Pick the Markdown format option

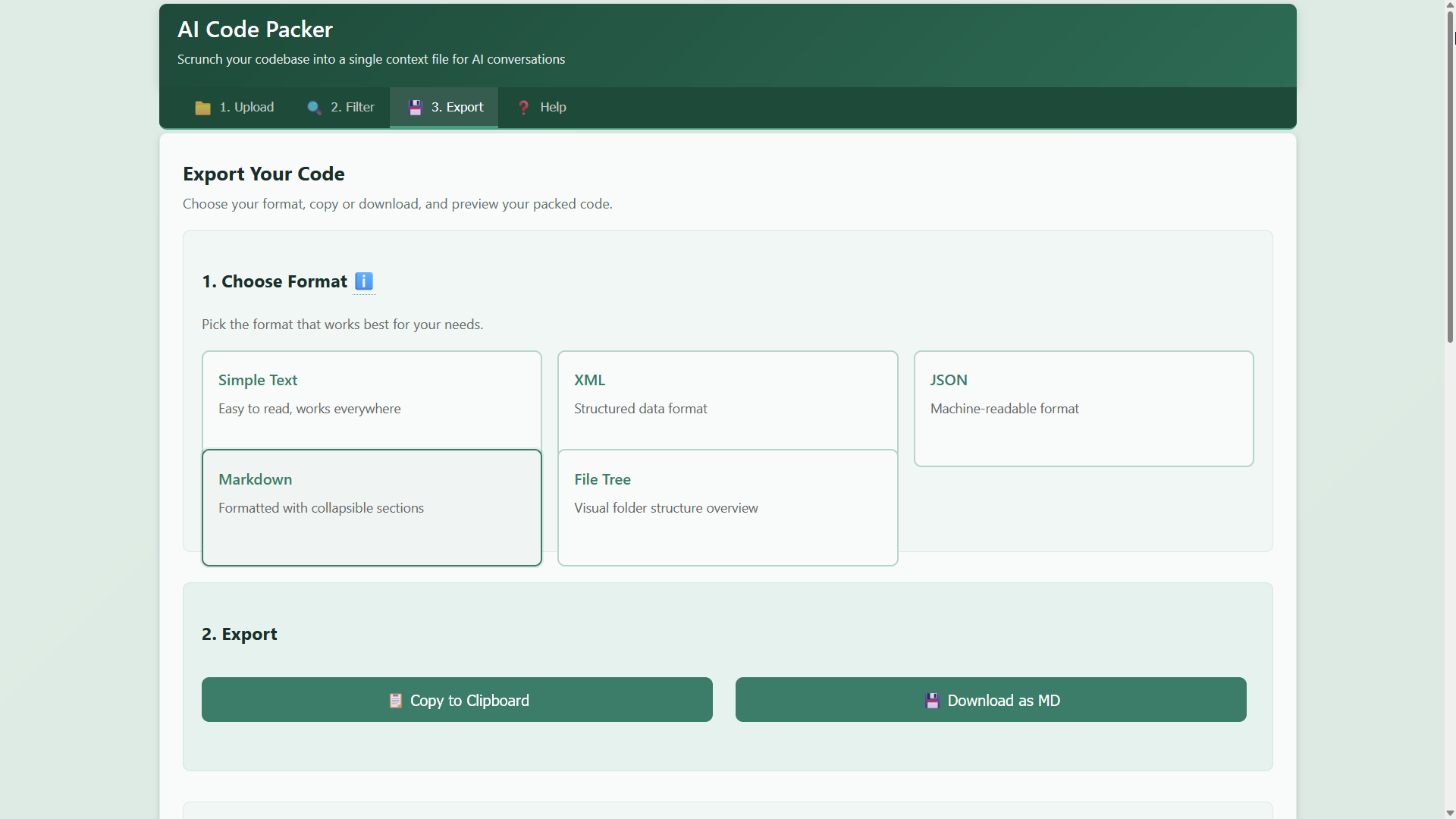click(372, 507)
